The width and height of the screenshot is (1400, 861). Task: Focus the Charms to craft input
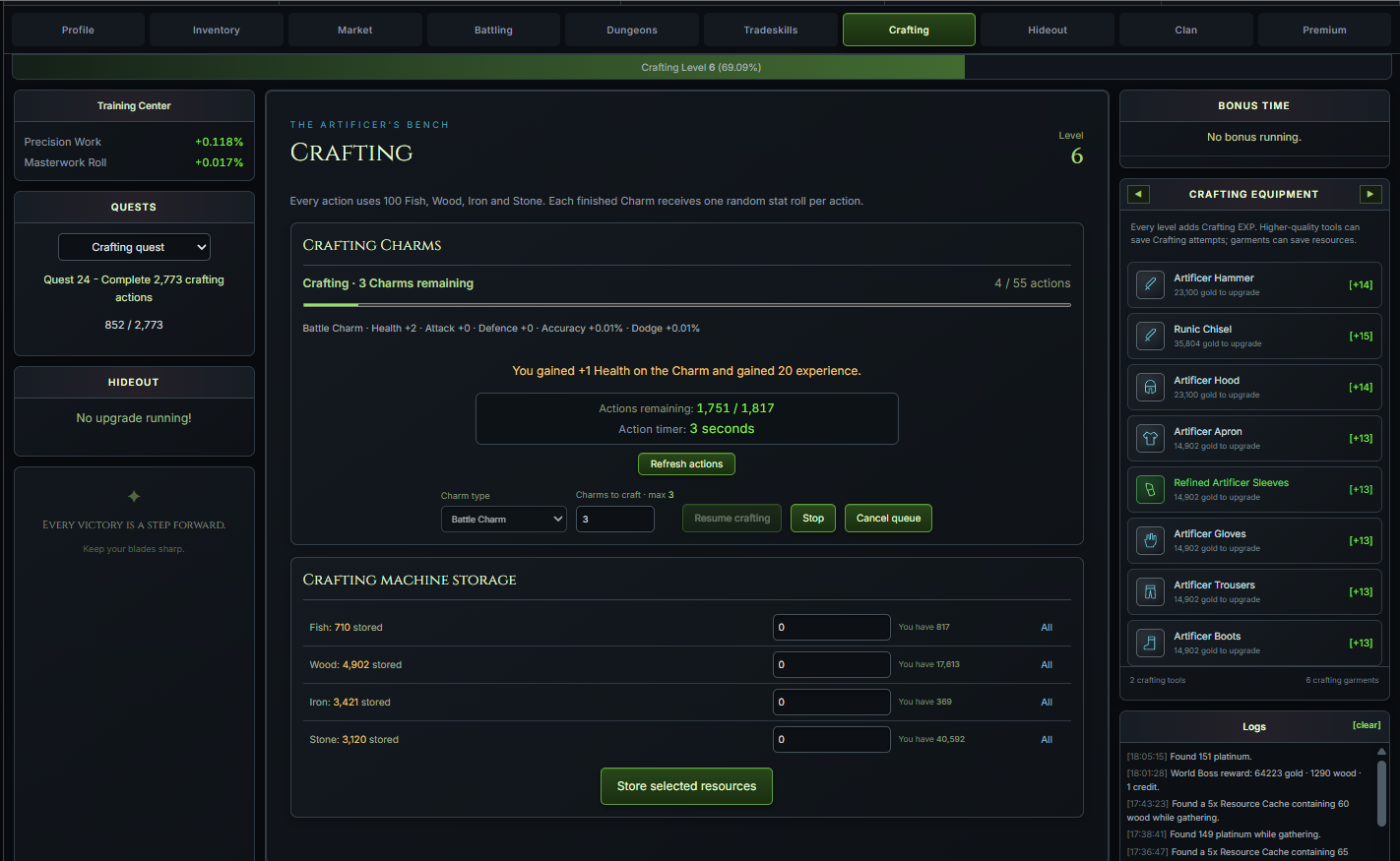point(615,519)
